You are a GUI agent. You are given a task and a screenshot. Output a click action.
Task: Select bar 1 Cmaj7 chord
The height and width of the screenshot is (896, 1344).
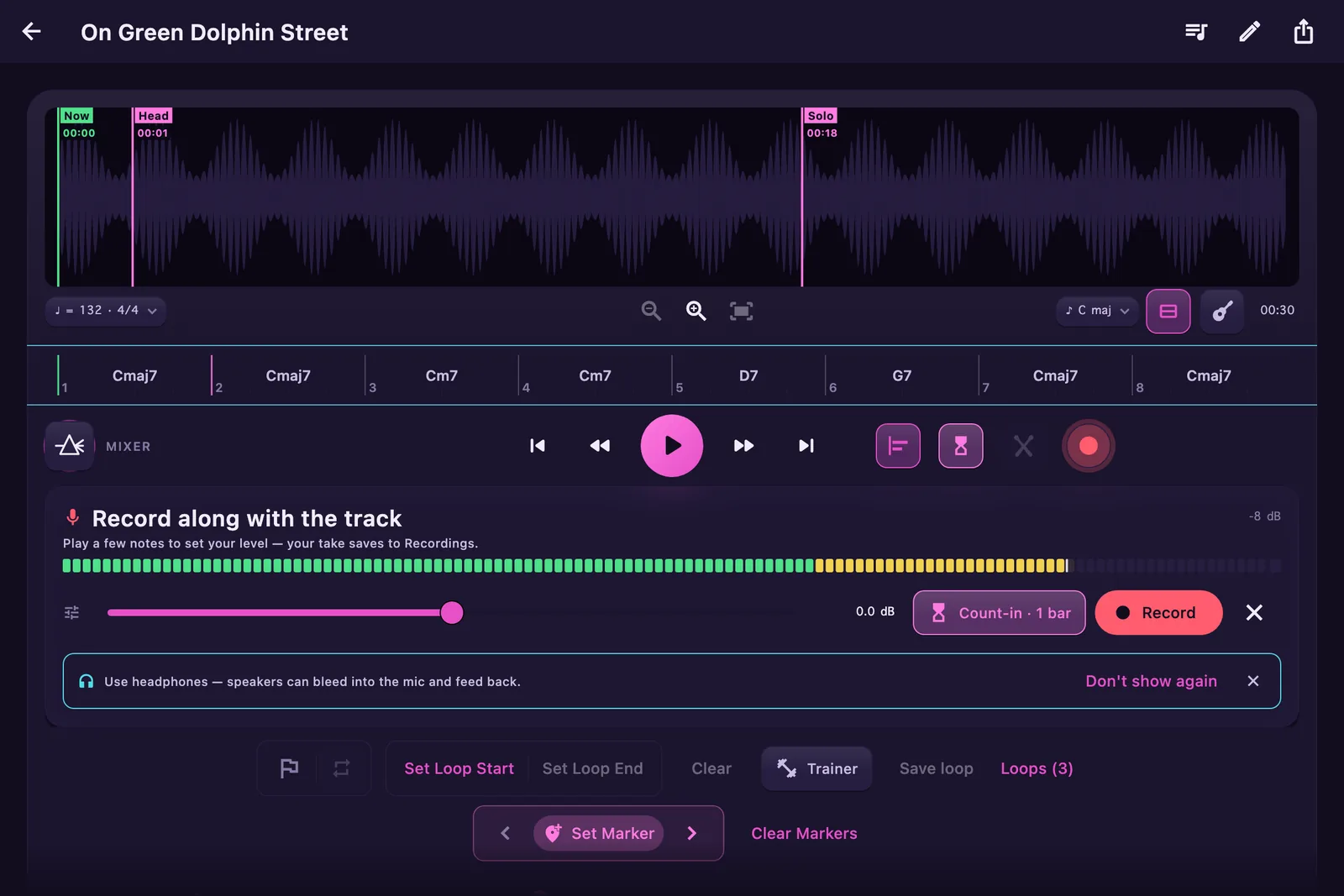click(134, 375)
